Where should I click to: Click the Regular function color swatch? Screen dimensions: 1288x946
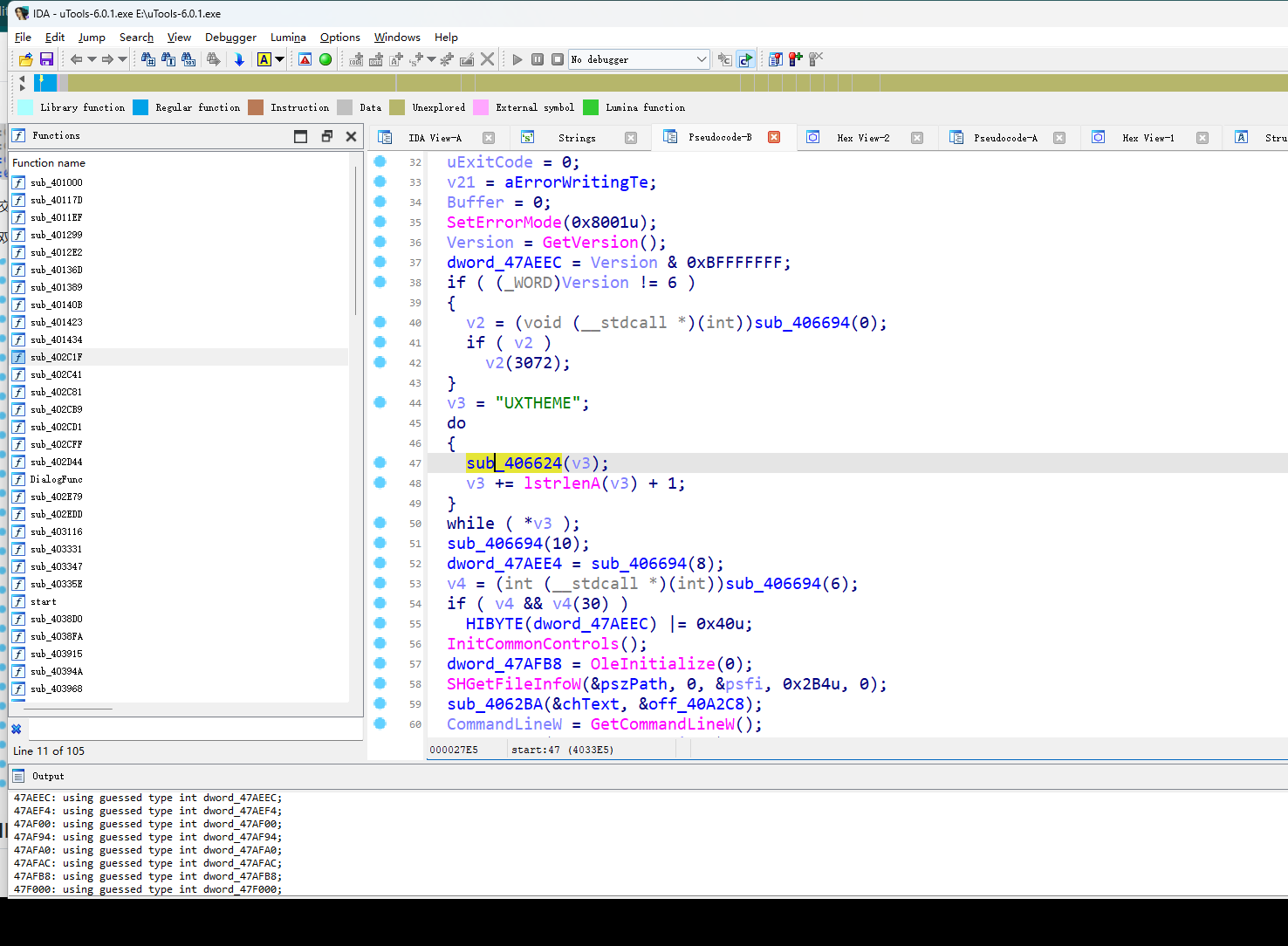140,107
